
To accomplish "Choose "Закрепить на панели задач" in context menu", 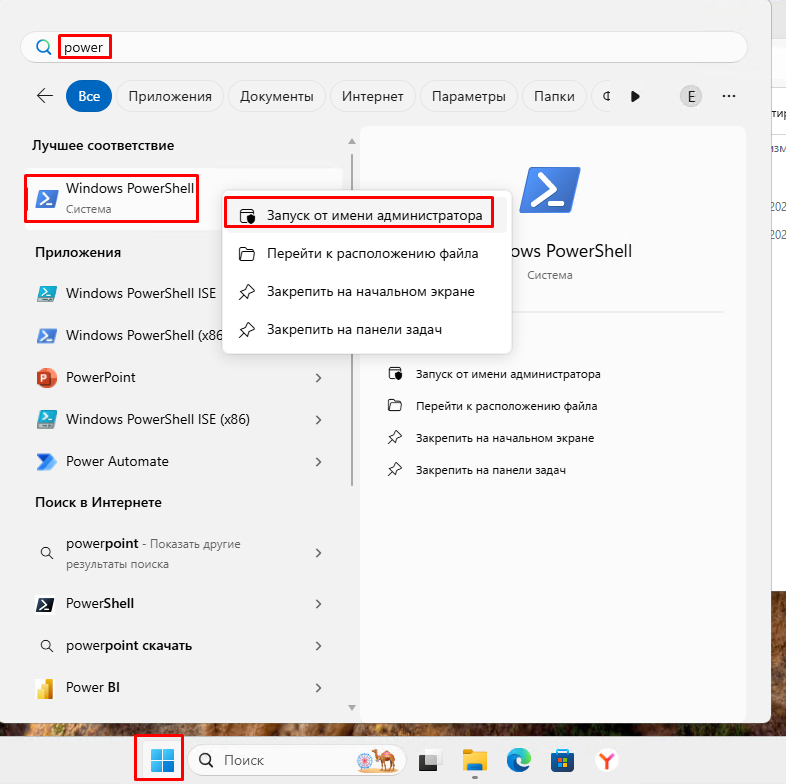I will pyautogui.click(x=366, y=329).
